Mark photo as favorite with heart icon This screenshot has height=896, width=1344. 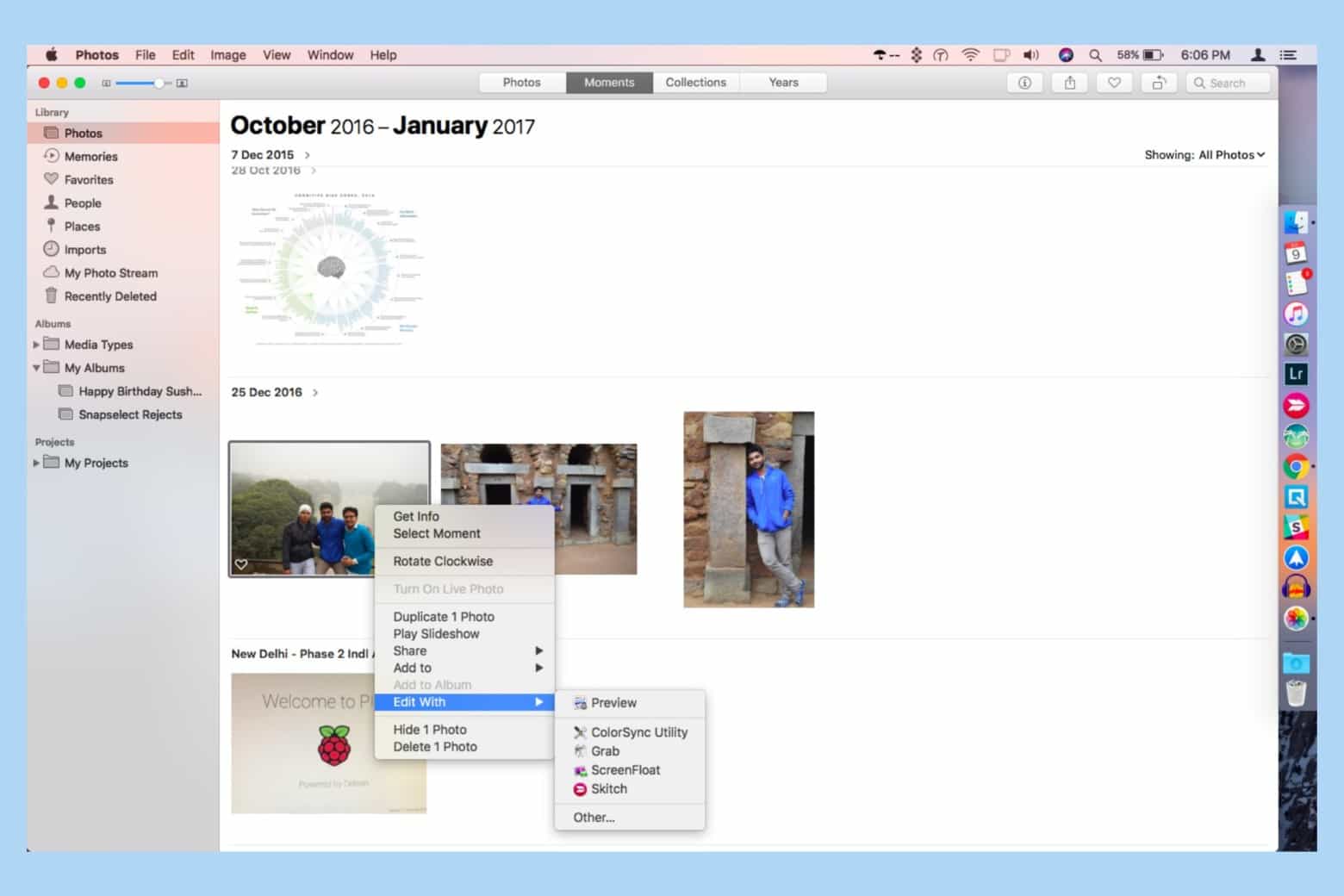1115,83
